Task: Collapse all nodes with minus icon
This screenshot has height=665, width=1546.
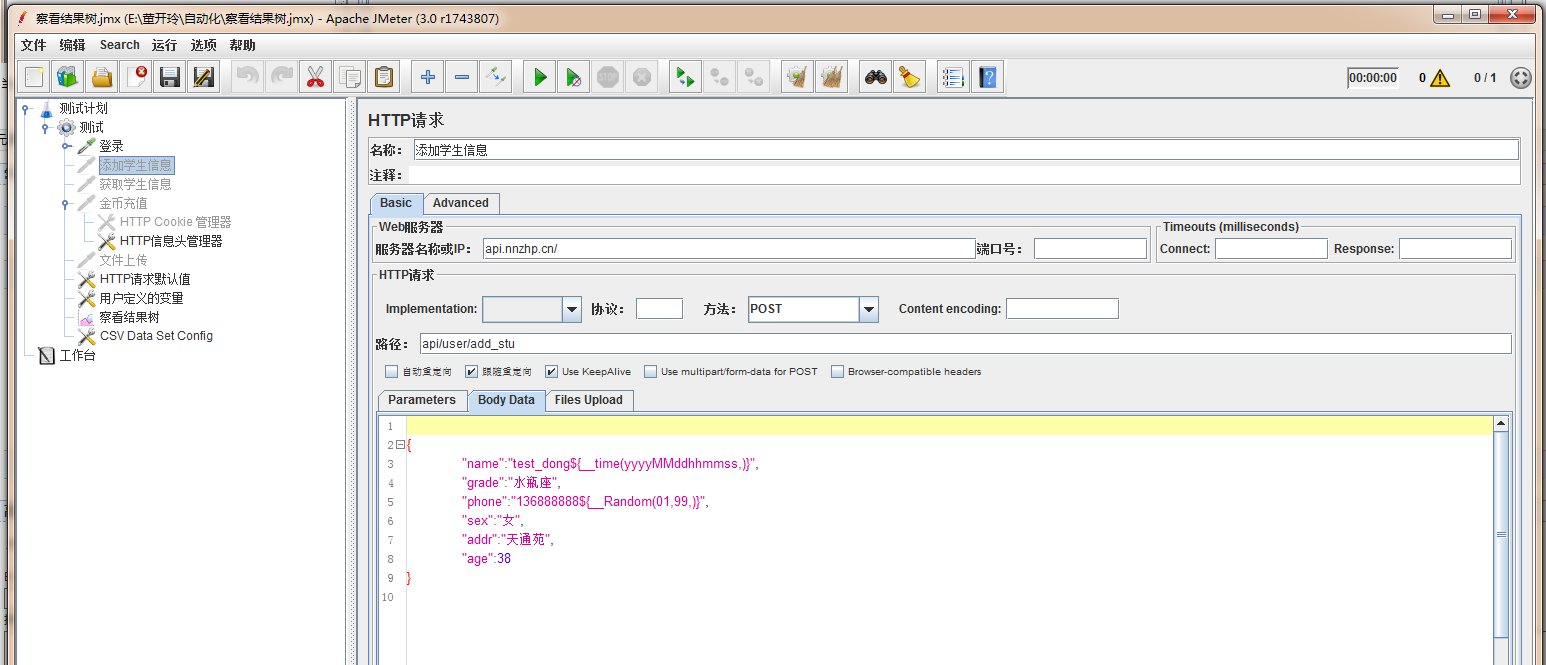Action: point(461,77)
